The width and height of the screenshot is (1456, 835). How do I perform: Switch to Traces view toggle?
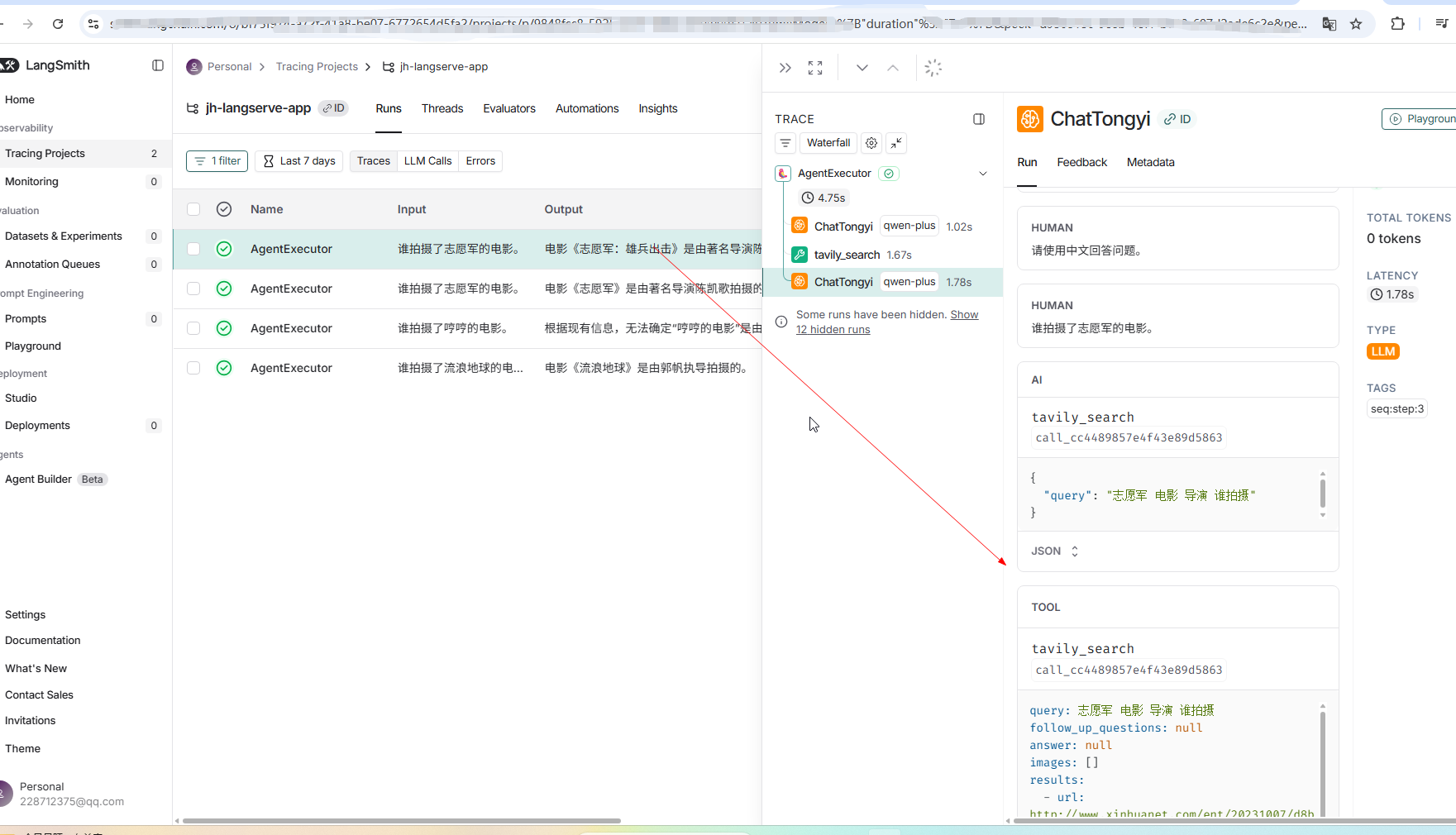374,161
